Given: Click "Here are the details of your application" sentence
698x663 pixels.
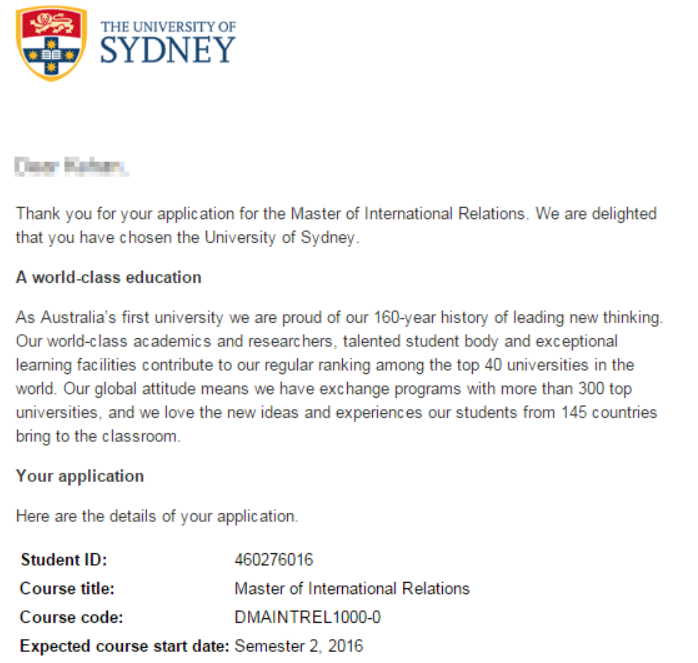Looking at the screenshot, I should 157,517.
